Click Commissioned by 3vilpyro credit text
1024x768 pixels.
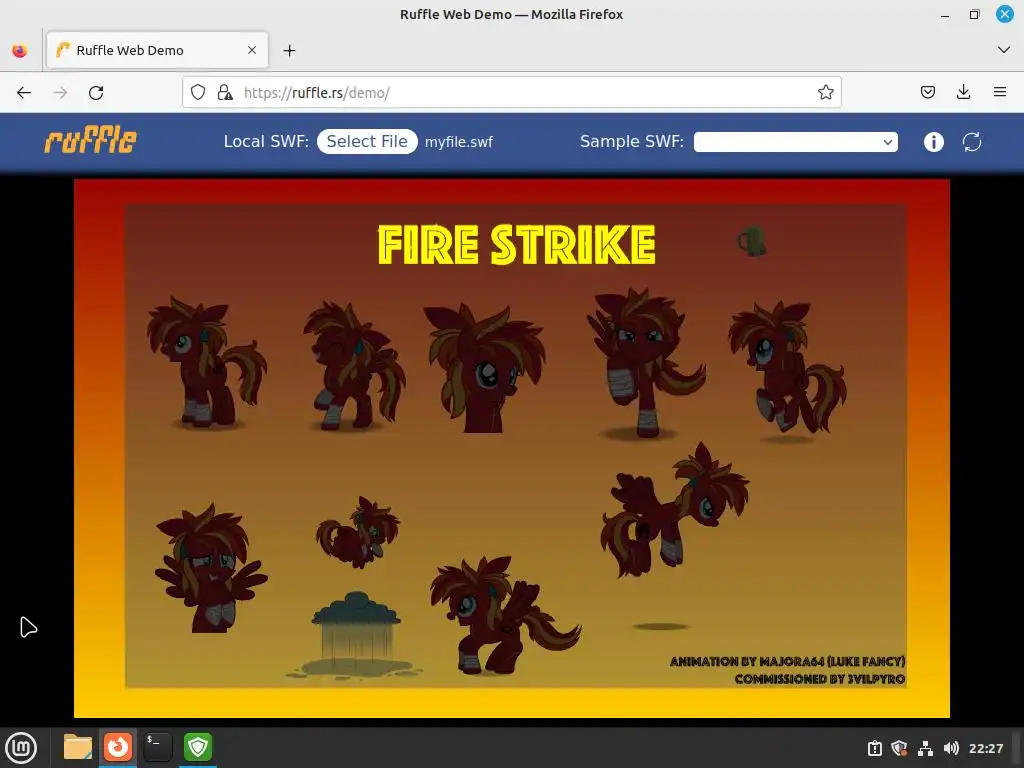click(x=820, y=679)
